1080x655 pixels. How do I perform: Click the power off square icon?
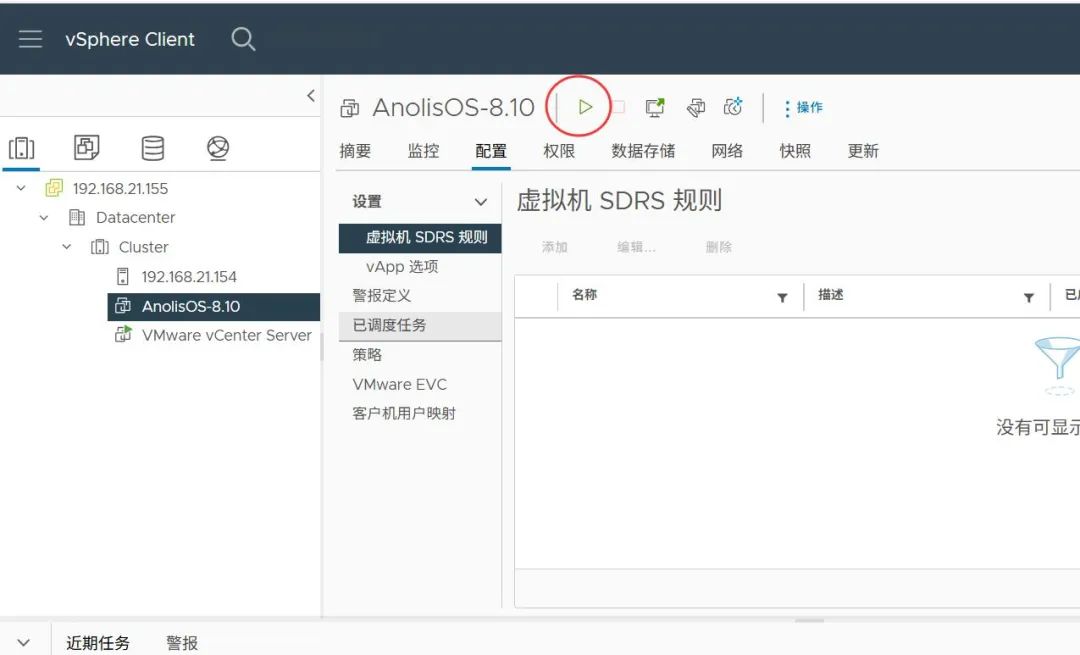(619, 107)
